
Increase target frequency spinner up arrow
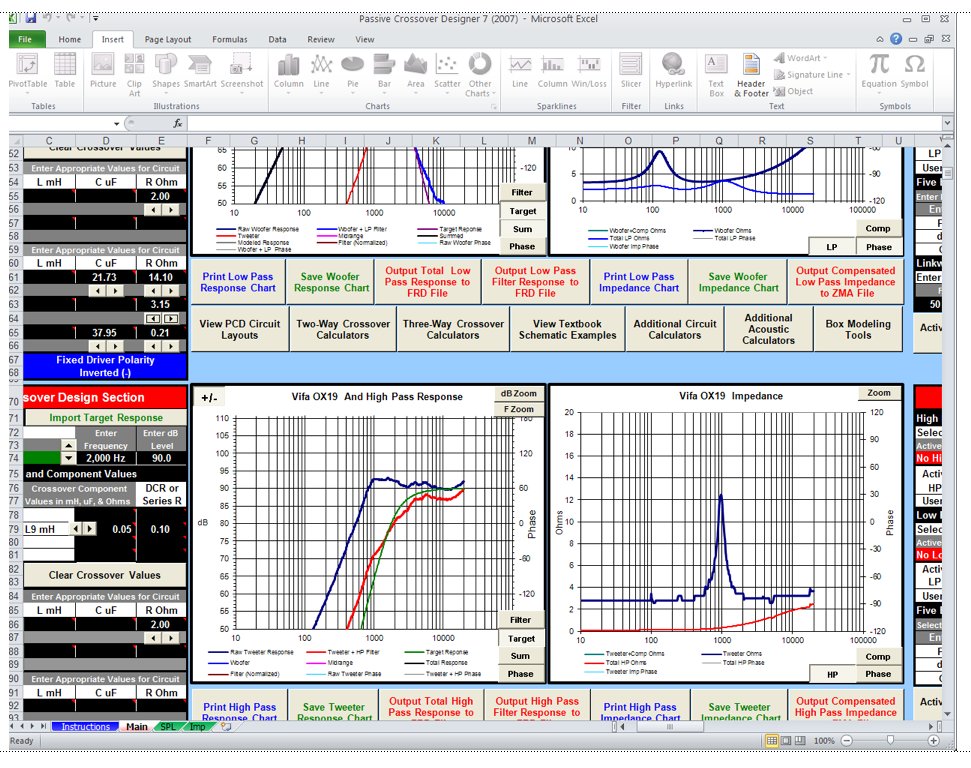(69, 445)
